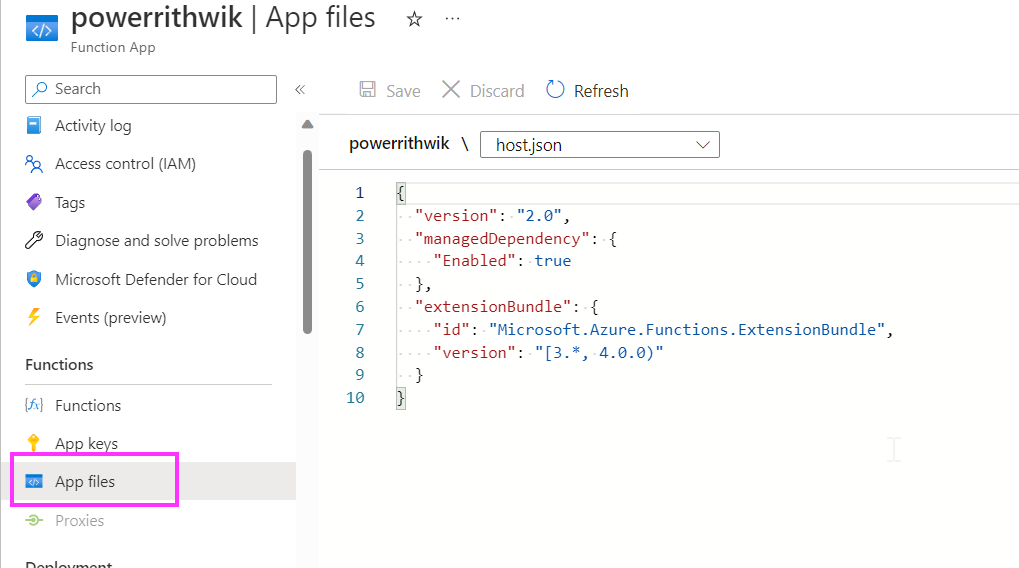The height and width of the screenshot is (568, 1019).
Task: Open App keys in sidebar
Action: [x=86, y=444]
